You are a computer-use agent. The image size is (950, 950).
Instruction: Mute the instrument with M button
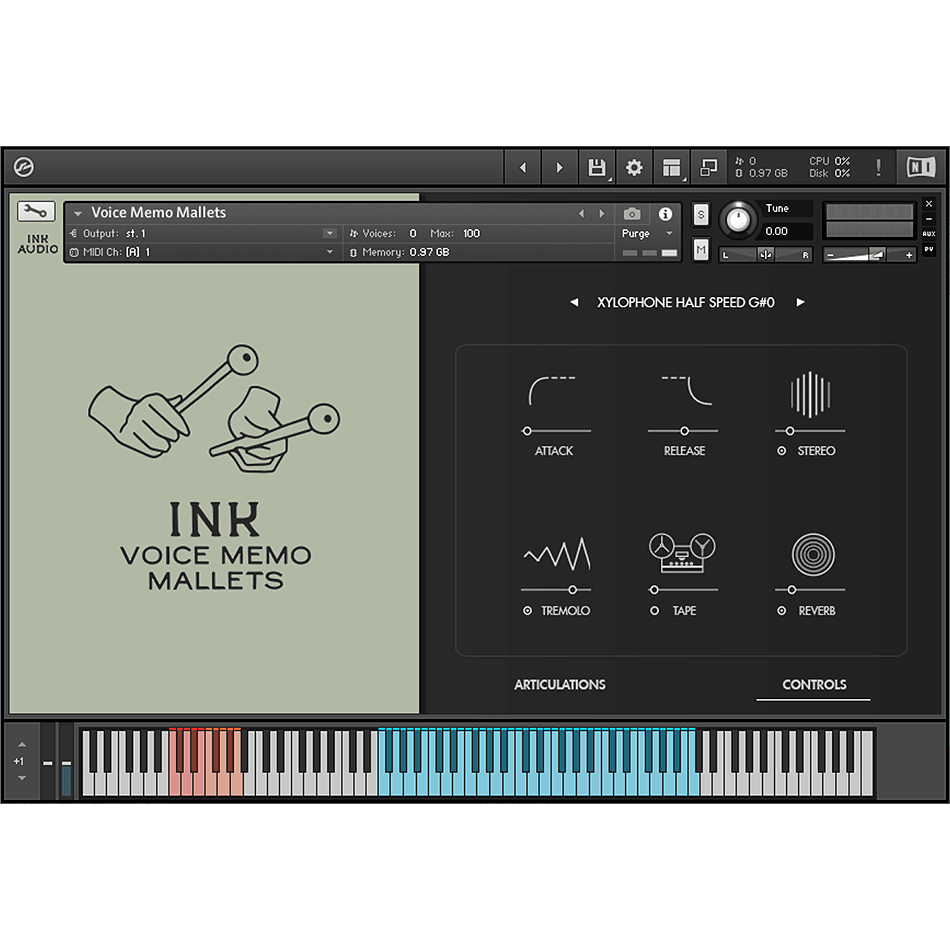click(701, 249)
